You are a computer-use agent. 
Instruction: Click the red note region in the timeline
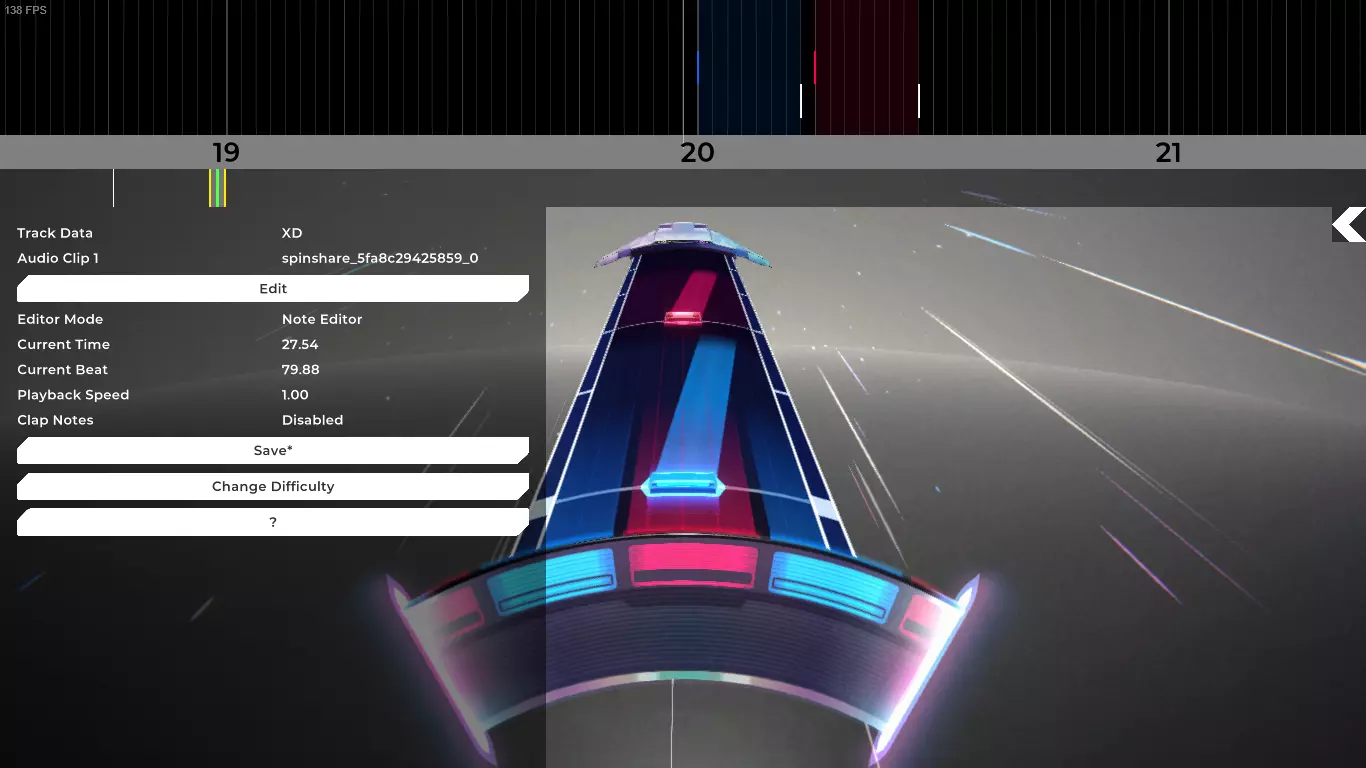point(866,67)
